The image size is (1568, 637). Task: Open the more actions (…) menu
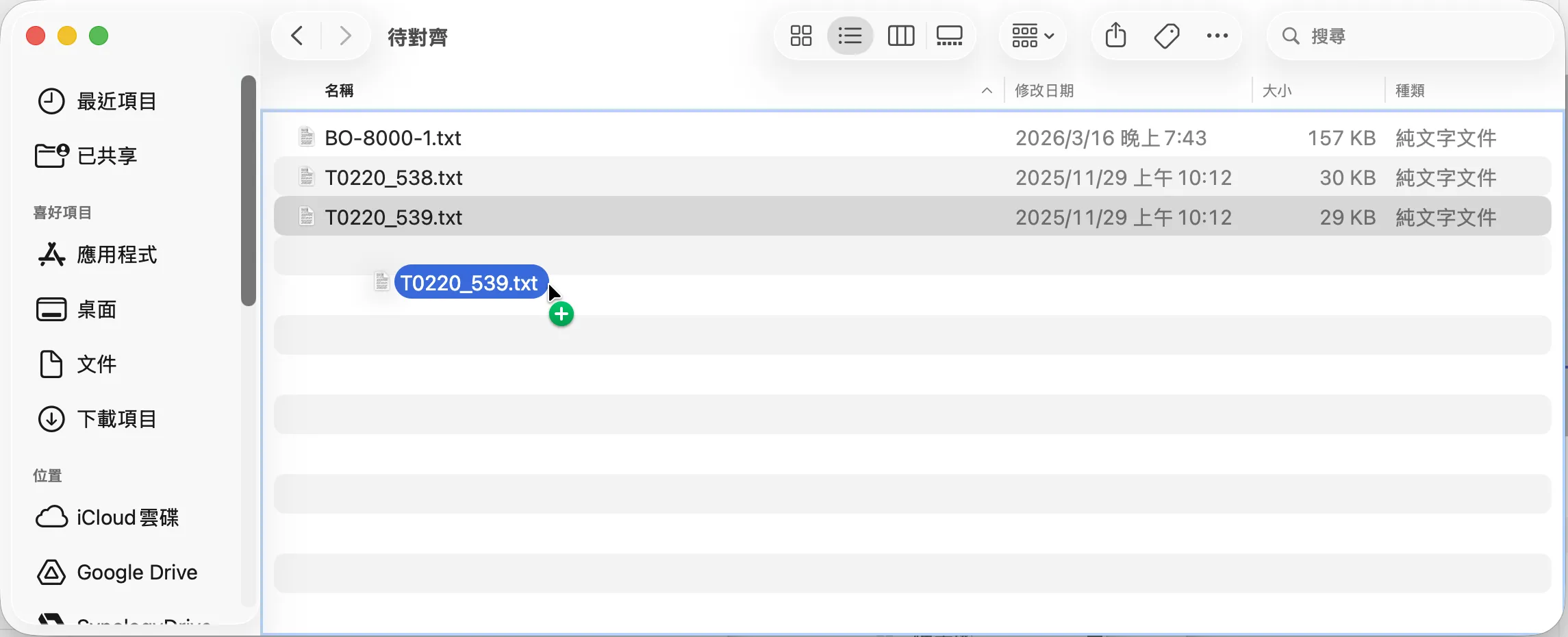coord(1217,36)
